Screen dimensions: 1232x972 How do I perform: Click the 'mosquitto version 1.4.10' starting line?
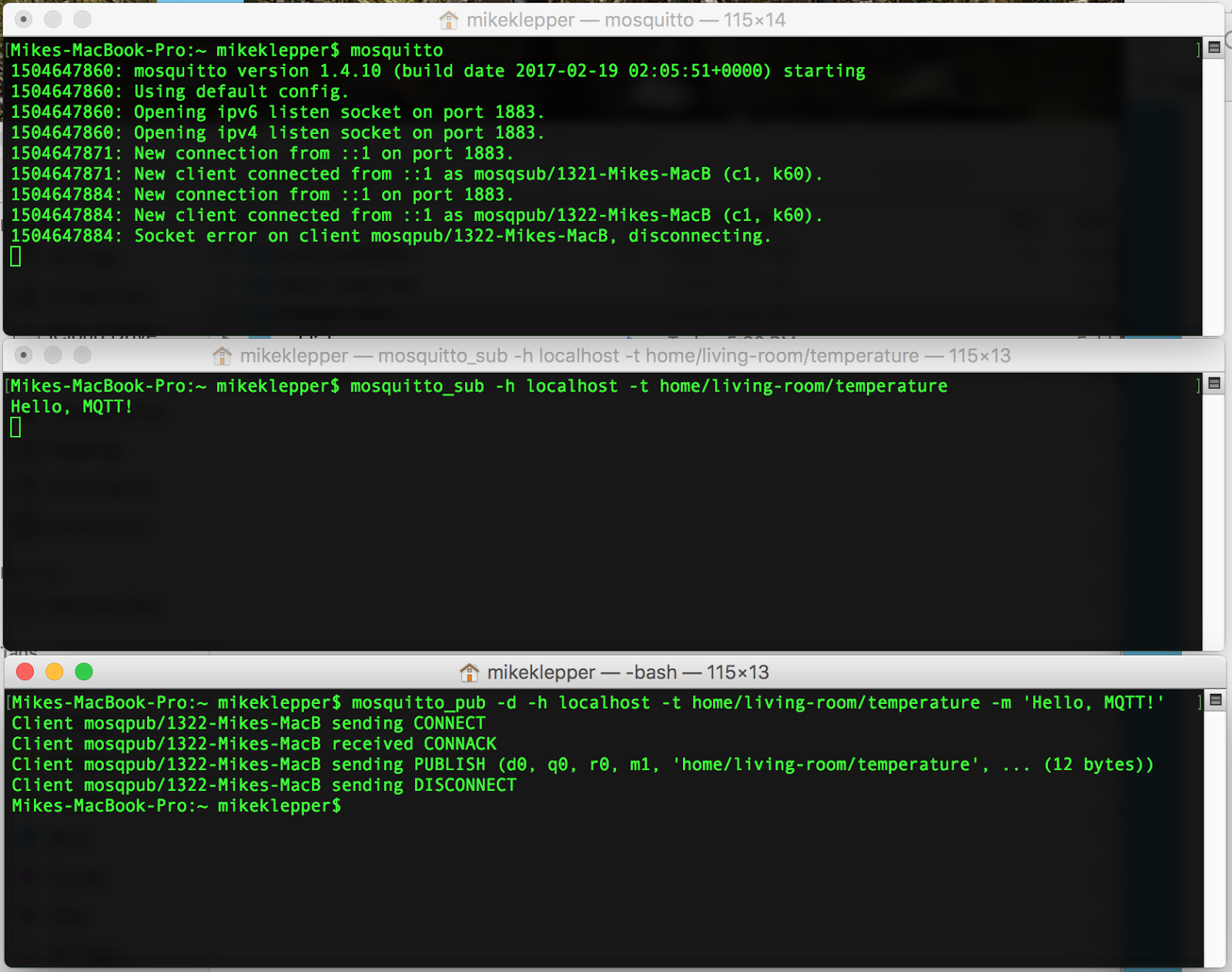(x=438, y=71)
